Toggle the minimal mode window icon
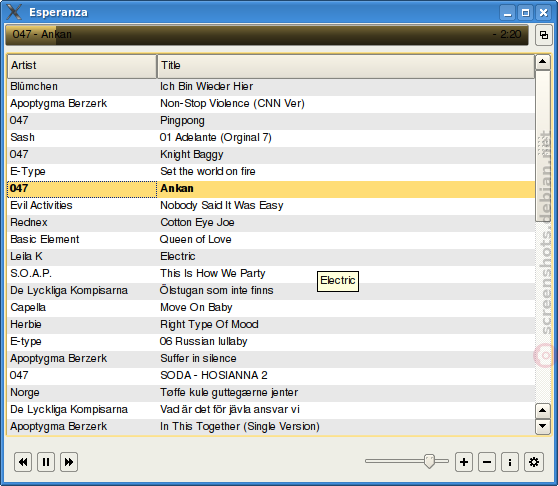This screenshot has height=486, width=558. pyautogui.click(x=544, y=35)
